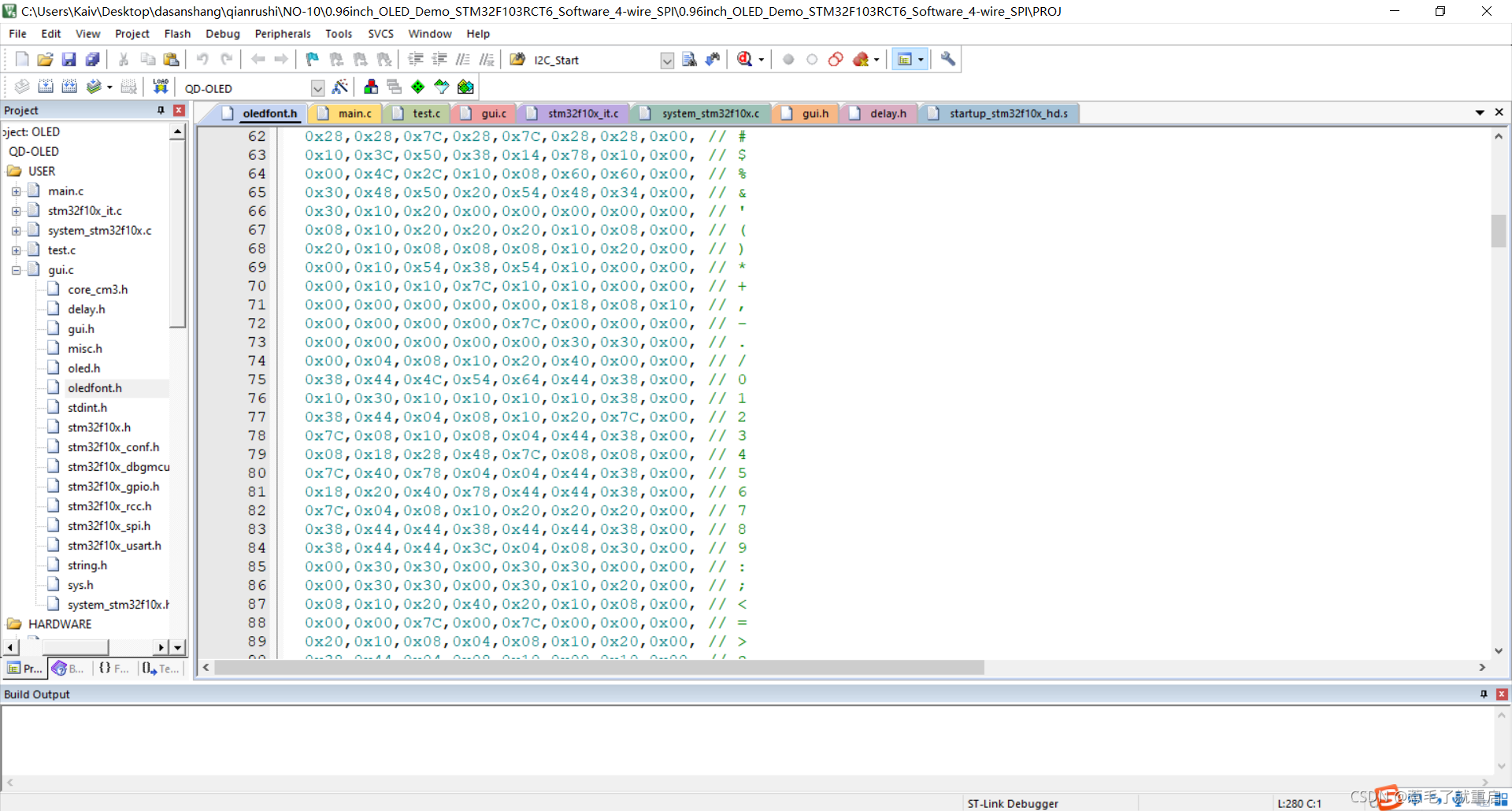The image size is (1512, 811).
Task: Open the QD-OLED target dropdown
Action: point(317,87)
